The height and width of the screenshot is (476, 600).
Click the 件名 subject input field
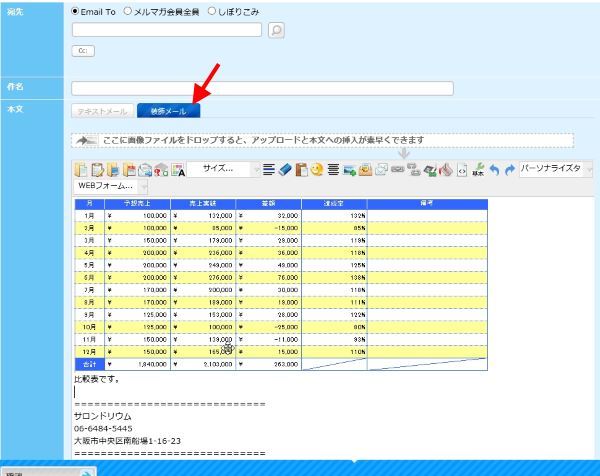click(262, 88)
